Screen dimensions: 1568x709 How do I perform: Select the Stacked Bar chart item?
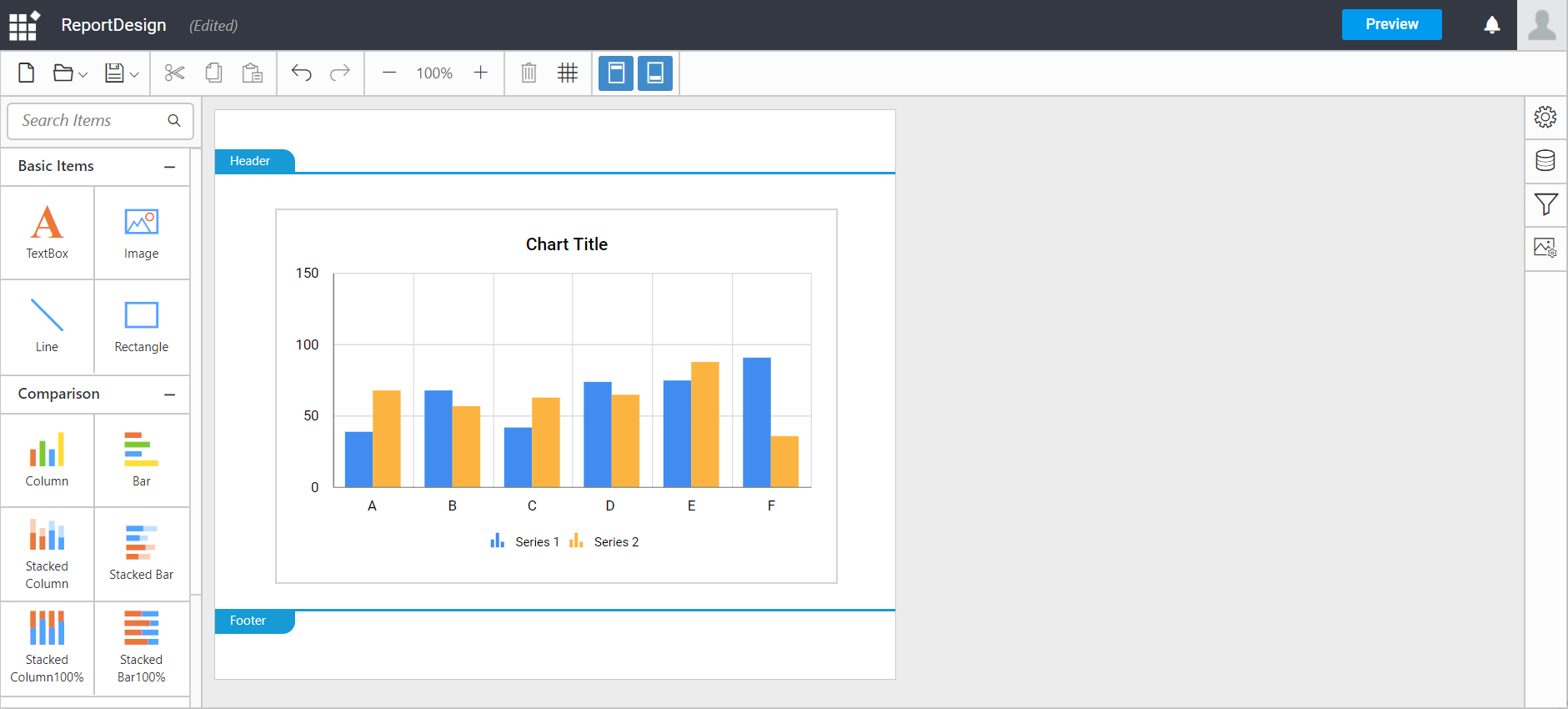coord(142,553)
